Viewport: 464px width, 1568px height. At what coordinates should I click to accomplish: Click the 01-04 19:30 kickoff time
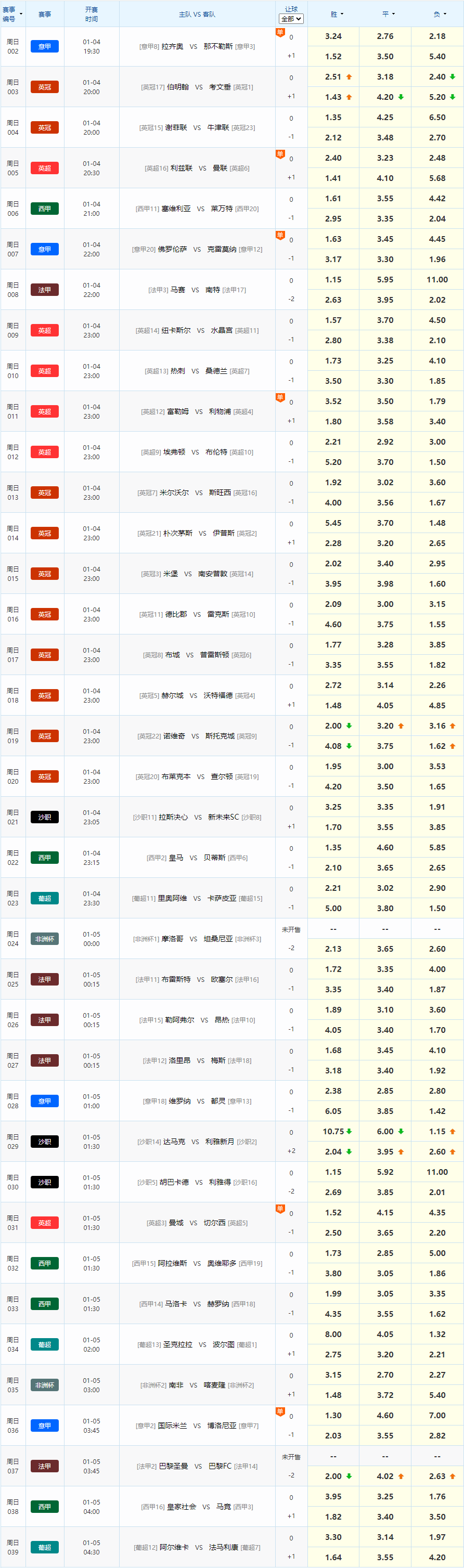[92, 46]
